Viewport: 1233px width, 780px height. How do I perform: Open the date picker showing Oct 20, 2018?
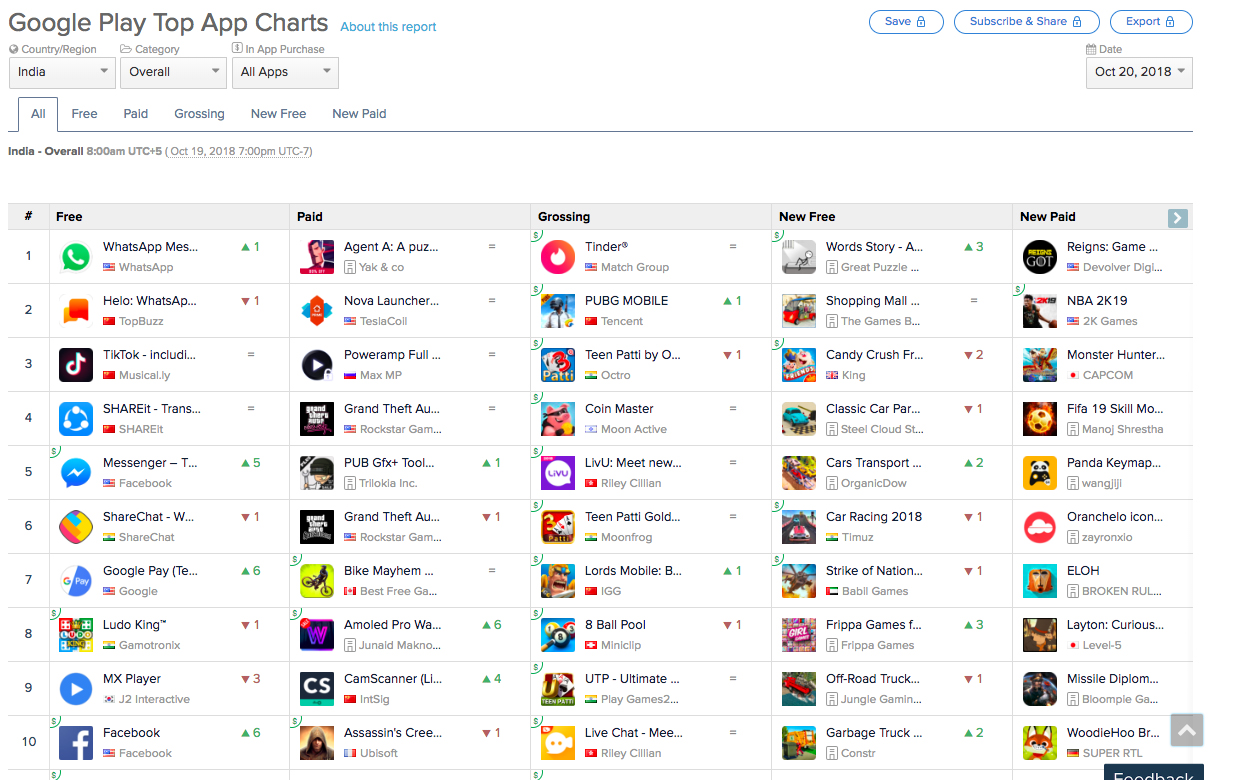(1139, 72)
